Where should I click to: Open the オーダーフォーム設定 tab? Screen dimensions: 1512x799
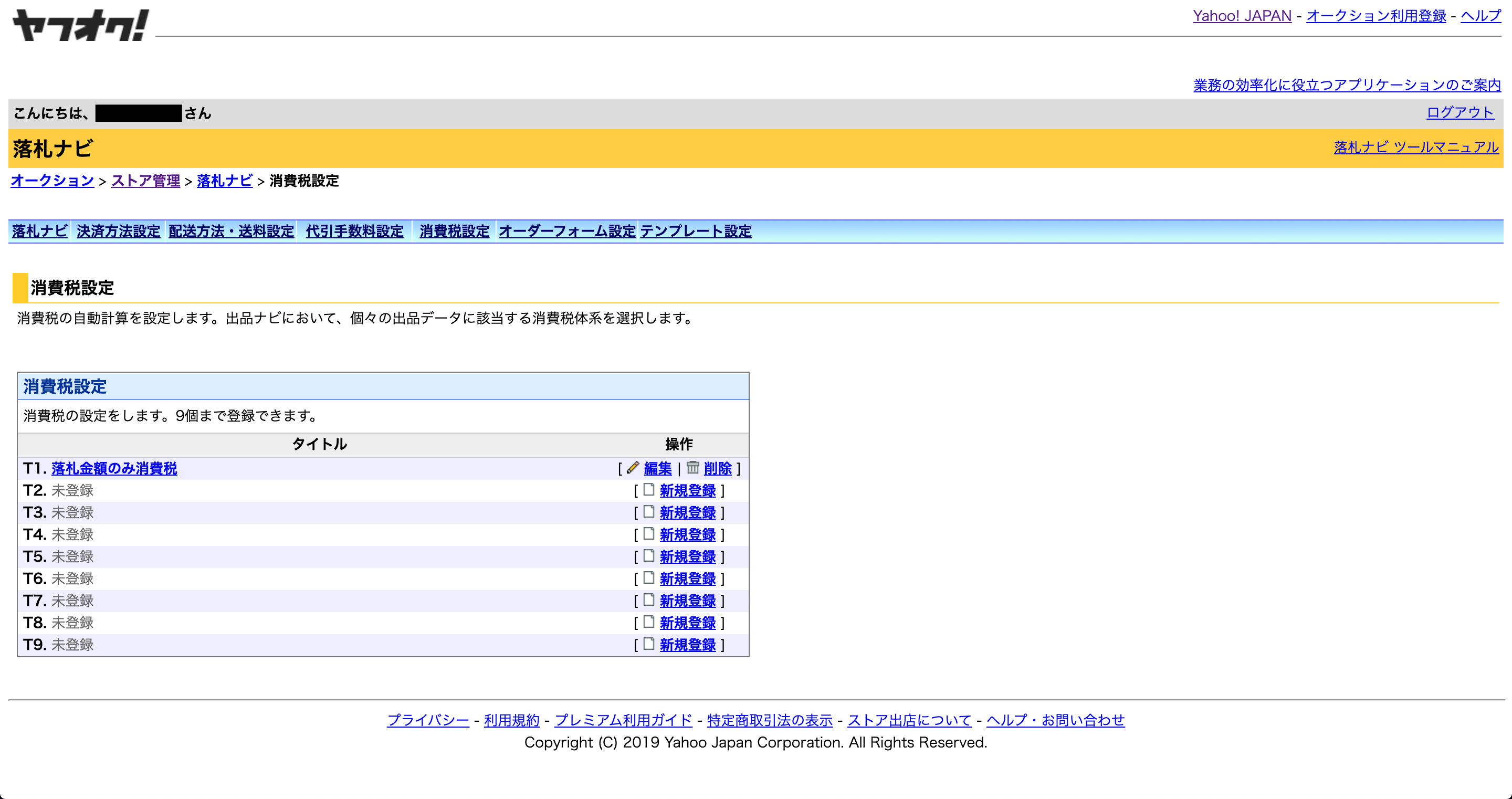(567, 232)
